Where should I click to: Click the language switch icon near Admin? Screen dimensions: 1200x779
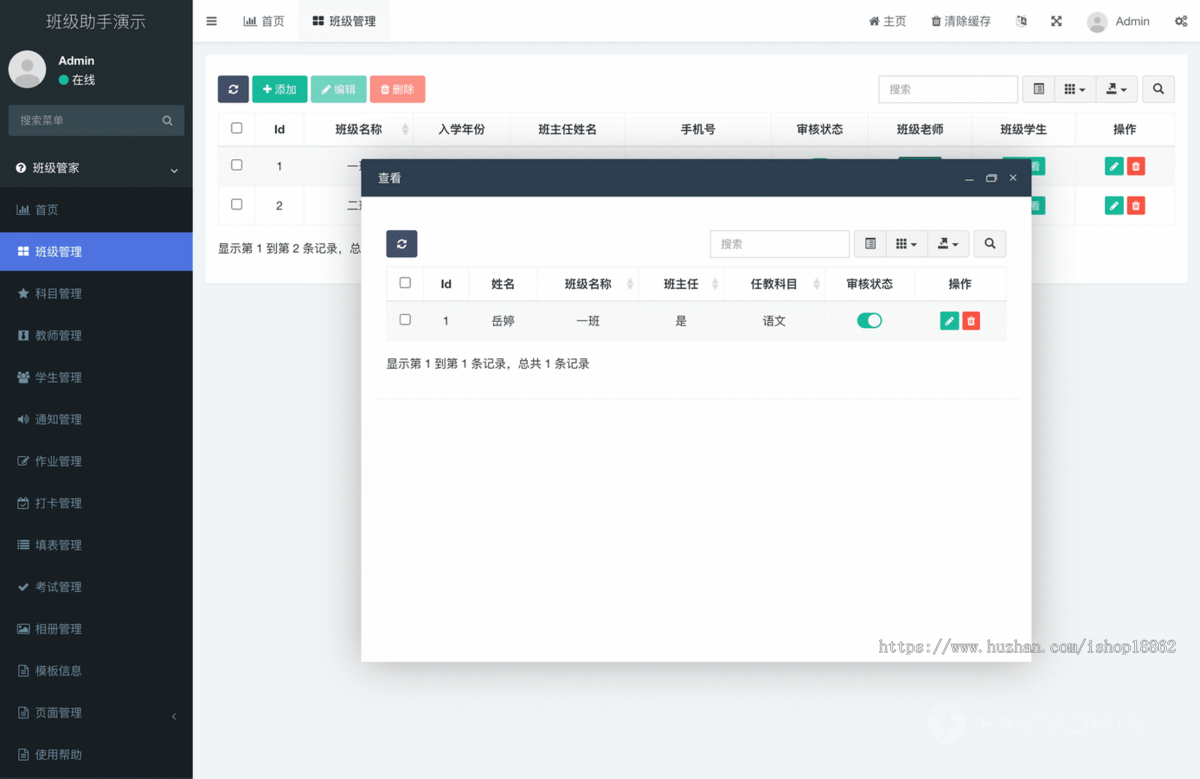tap(1021, 20)
